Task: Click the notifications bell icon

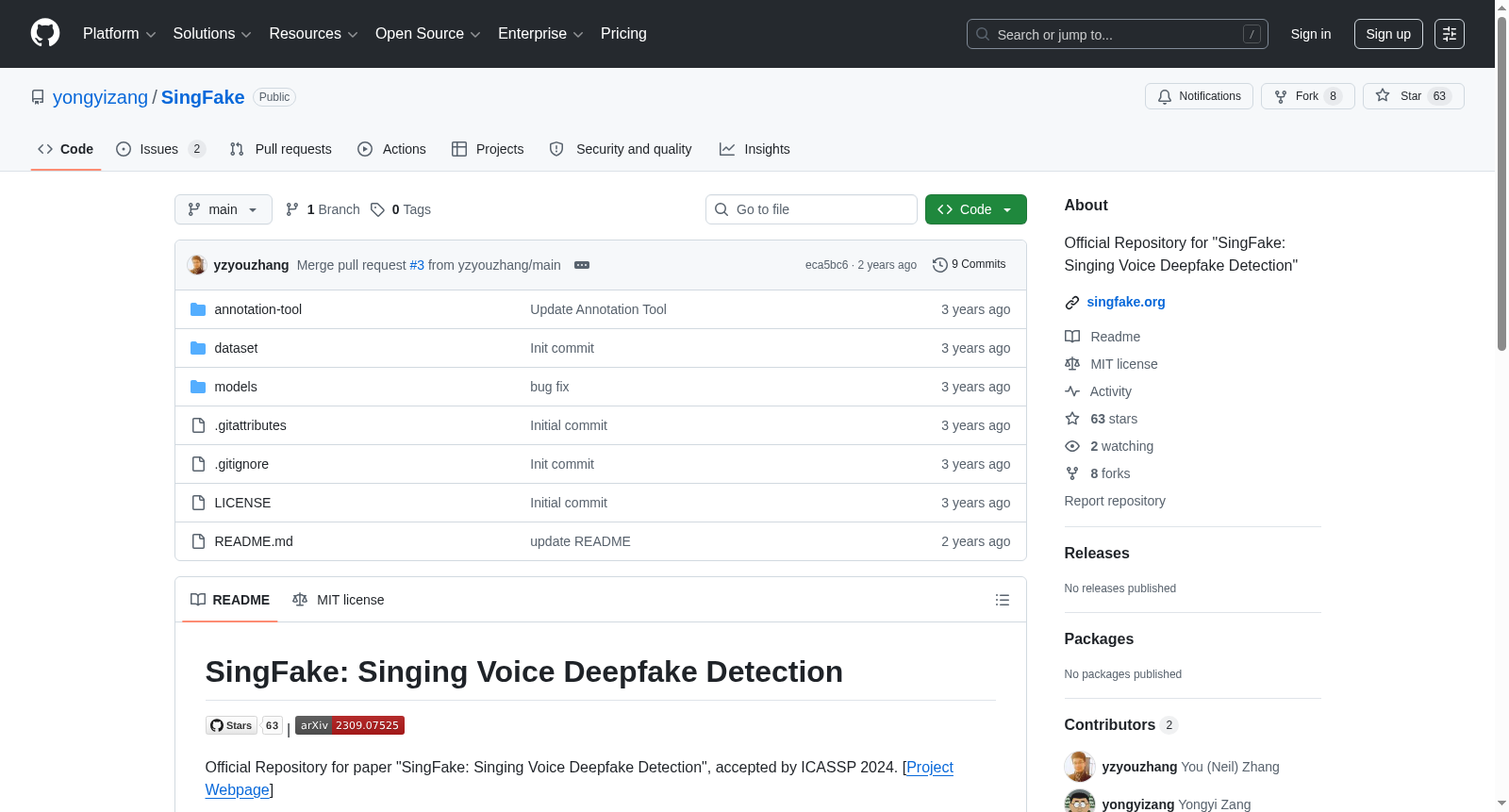Action: (x=1165, y=96)
